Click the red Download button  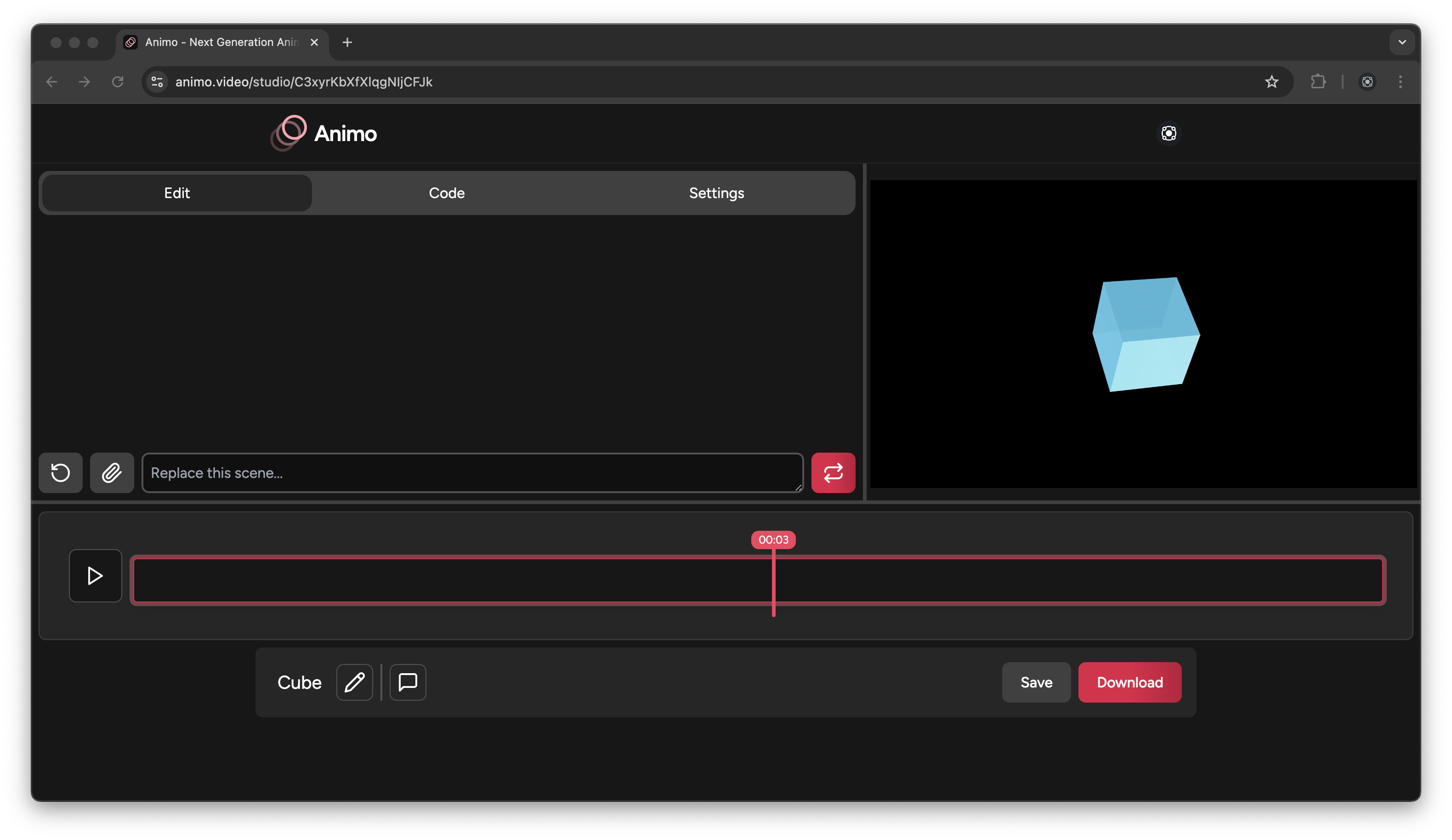[x=1129, y=682]
